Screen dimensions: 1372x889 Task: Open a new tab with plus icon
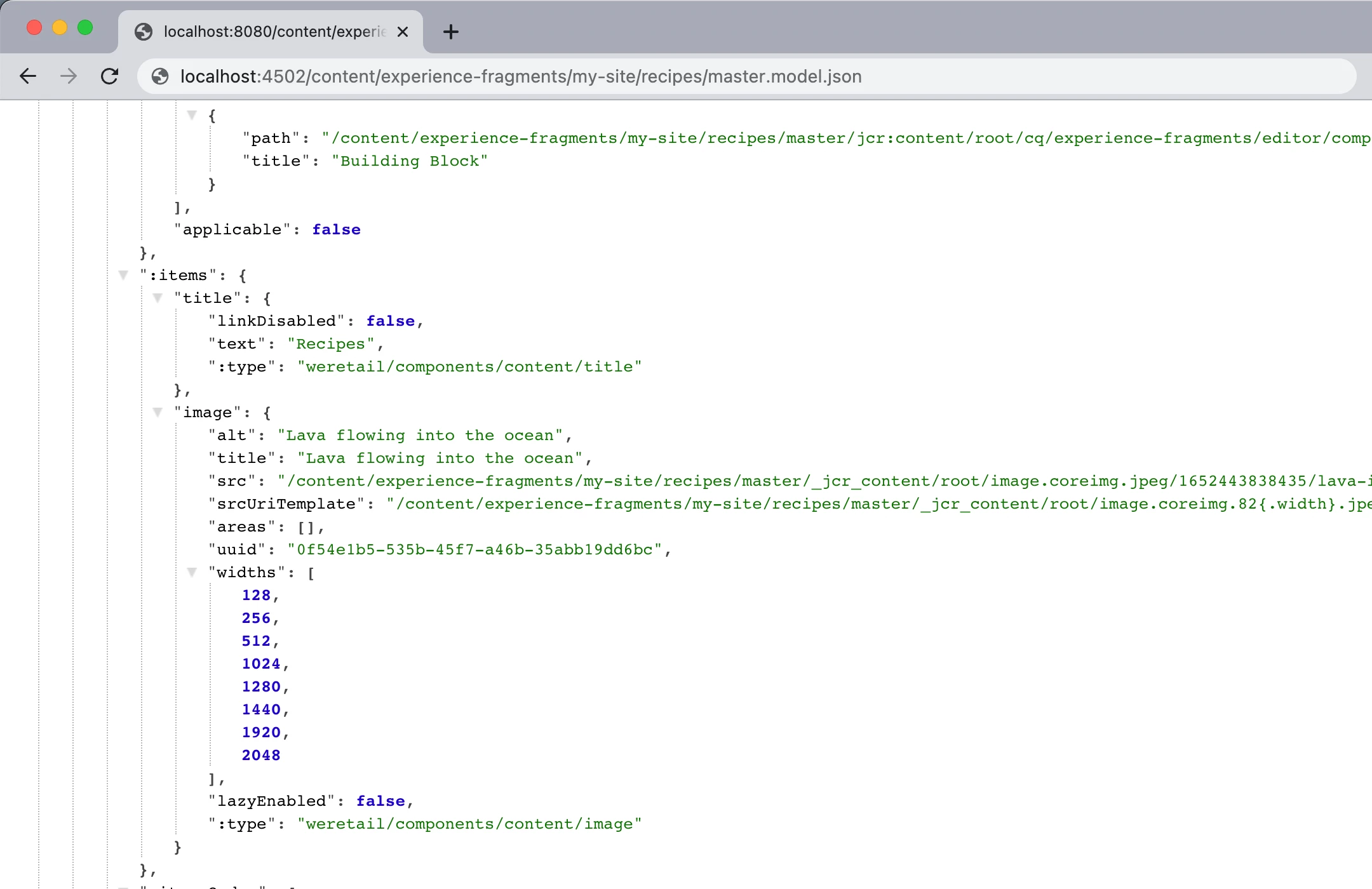click(x=450, y=32)
